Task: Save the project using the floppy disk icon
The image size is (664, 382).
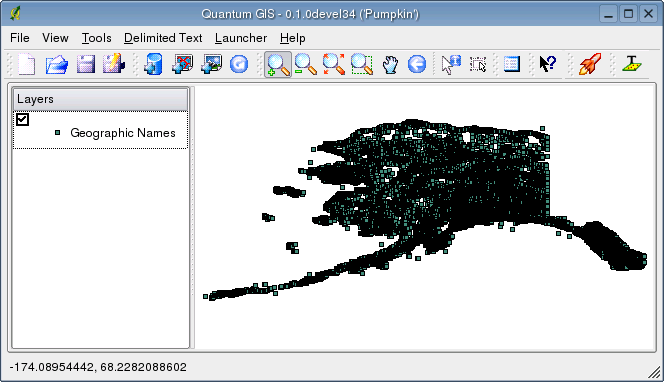Action: [x=86, y=64]
